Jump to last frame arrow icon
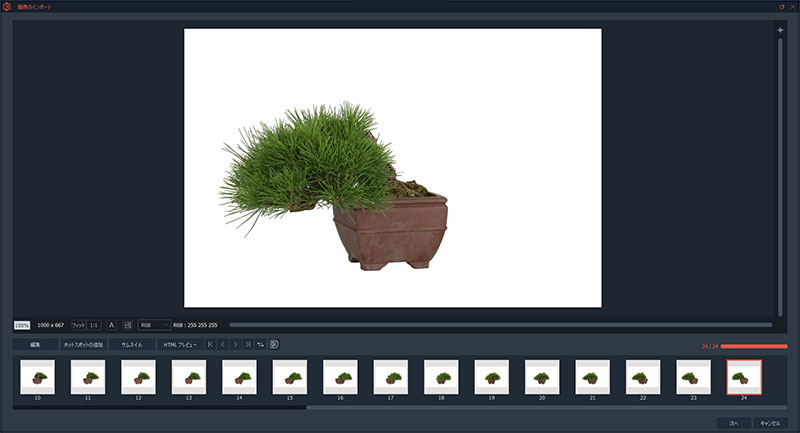Image resolution: width=800 pixels, height=433 pixels. coord(247,345)
